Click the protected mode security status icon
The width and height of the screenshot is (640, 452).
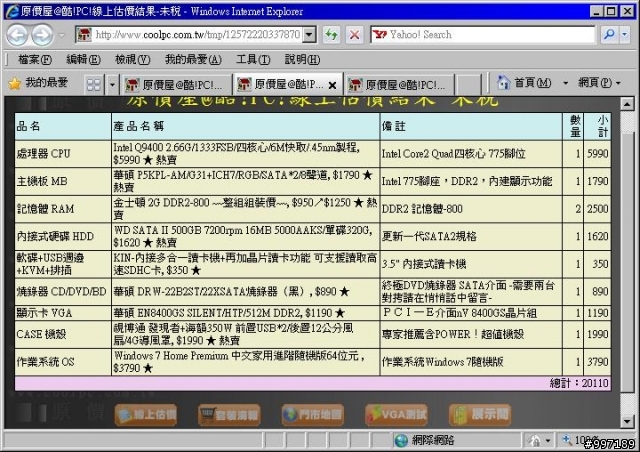click(x=534, y=441)
